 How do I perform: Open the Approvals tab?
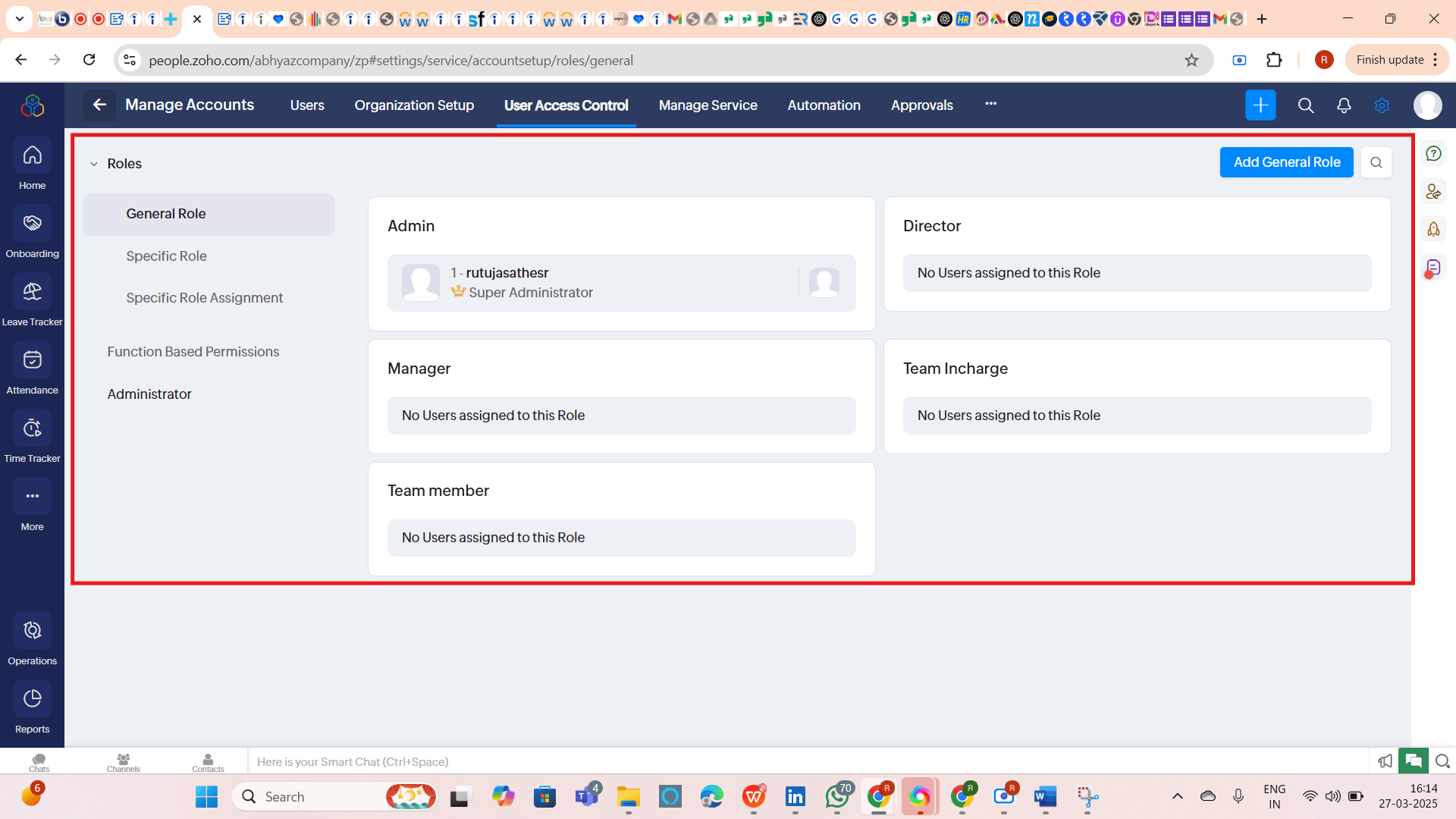point(922,105)
